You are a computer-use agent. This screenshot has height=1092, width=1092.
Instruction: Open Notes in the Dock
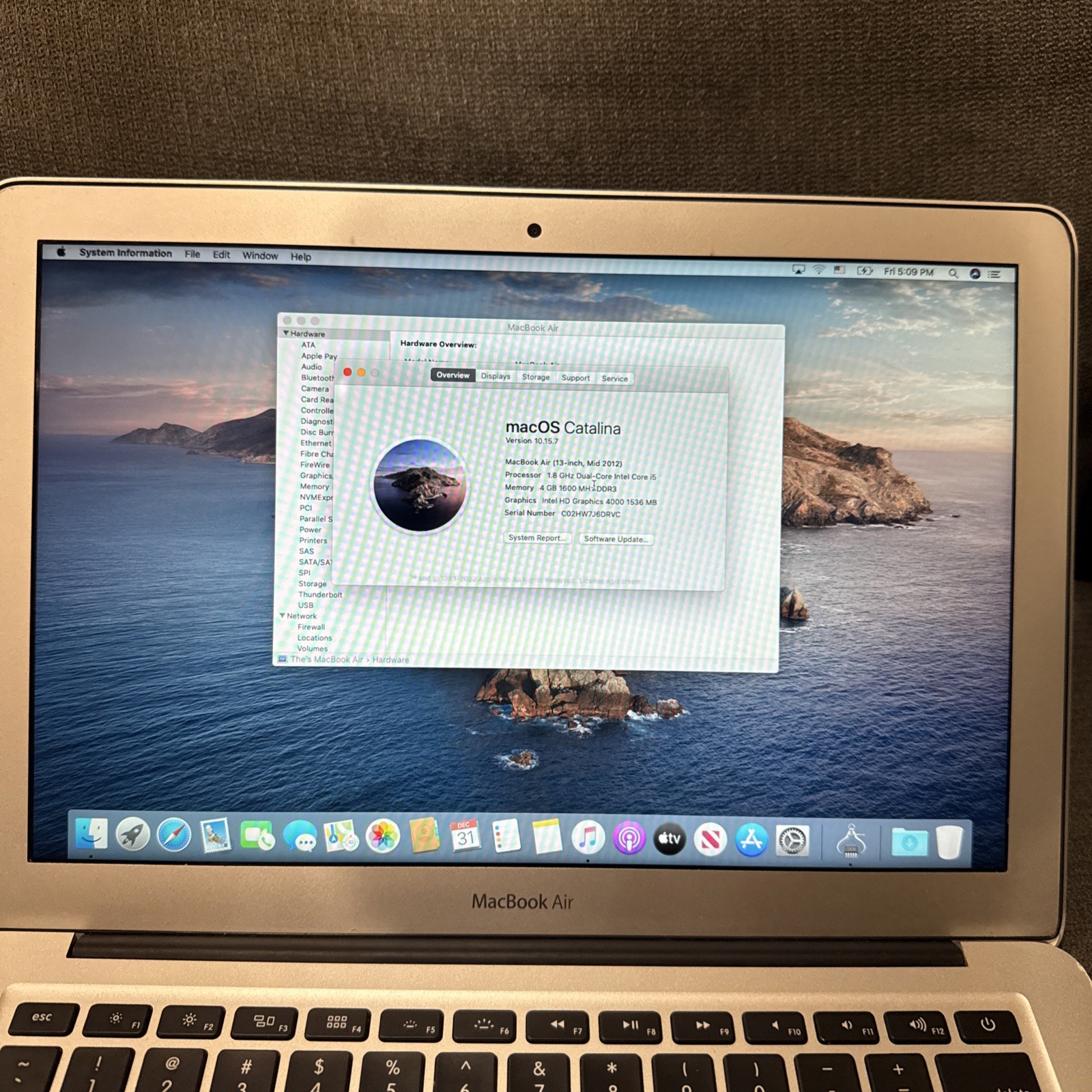[547, 837]
